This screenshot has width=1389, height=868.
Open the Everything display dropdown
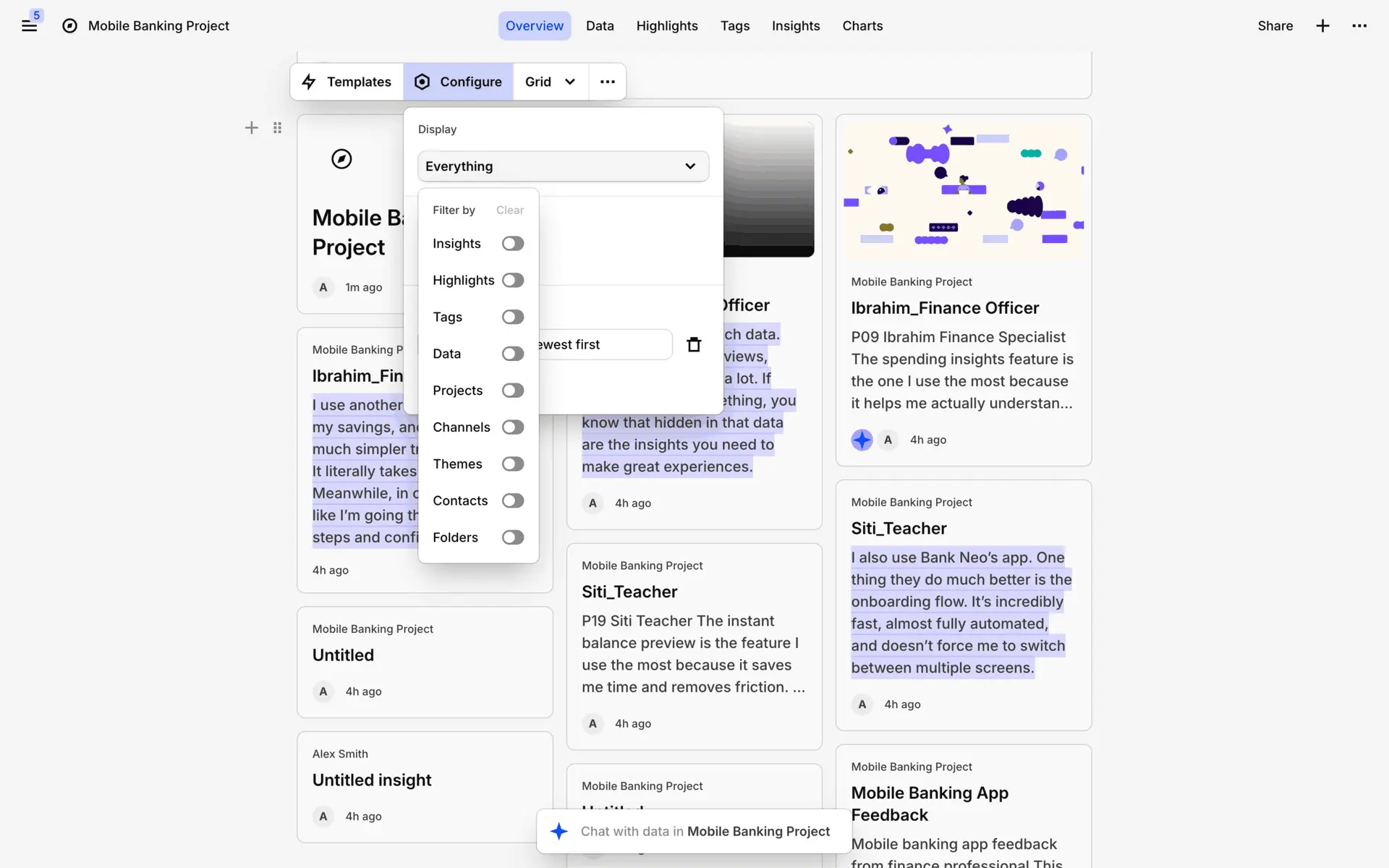563,166
